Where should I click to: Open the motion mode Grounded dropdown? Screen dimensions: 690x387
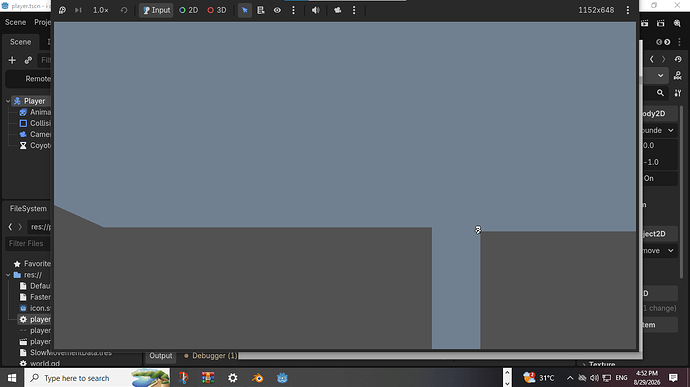[659, 130]
